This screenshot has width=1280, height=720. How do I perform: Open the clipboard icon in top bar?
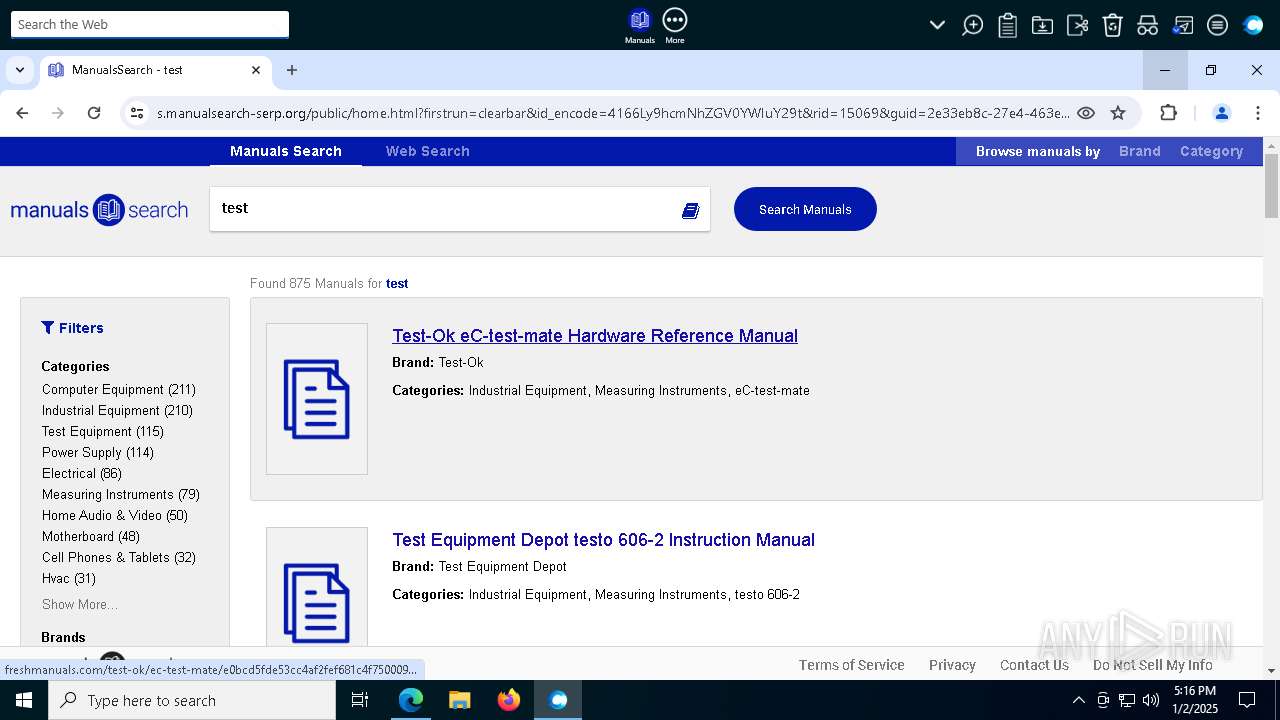pos(1008,26)
